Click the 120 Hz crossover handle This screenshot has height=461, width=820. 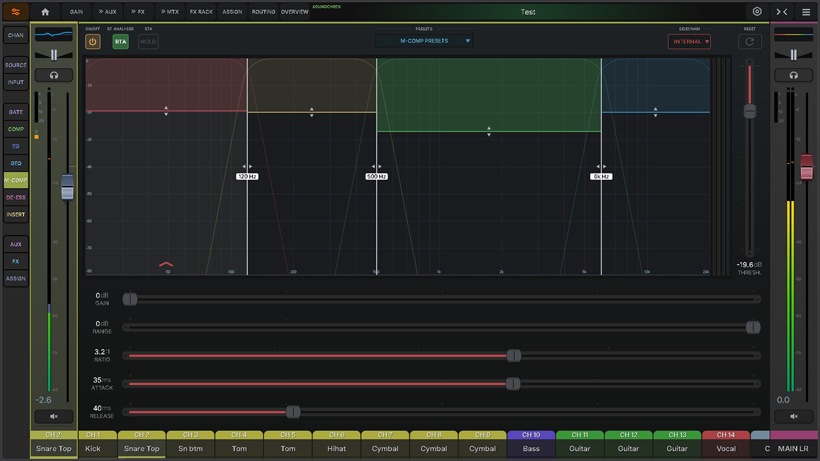click(247, 176)
